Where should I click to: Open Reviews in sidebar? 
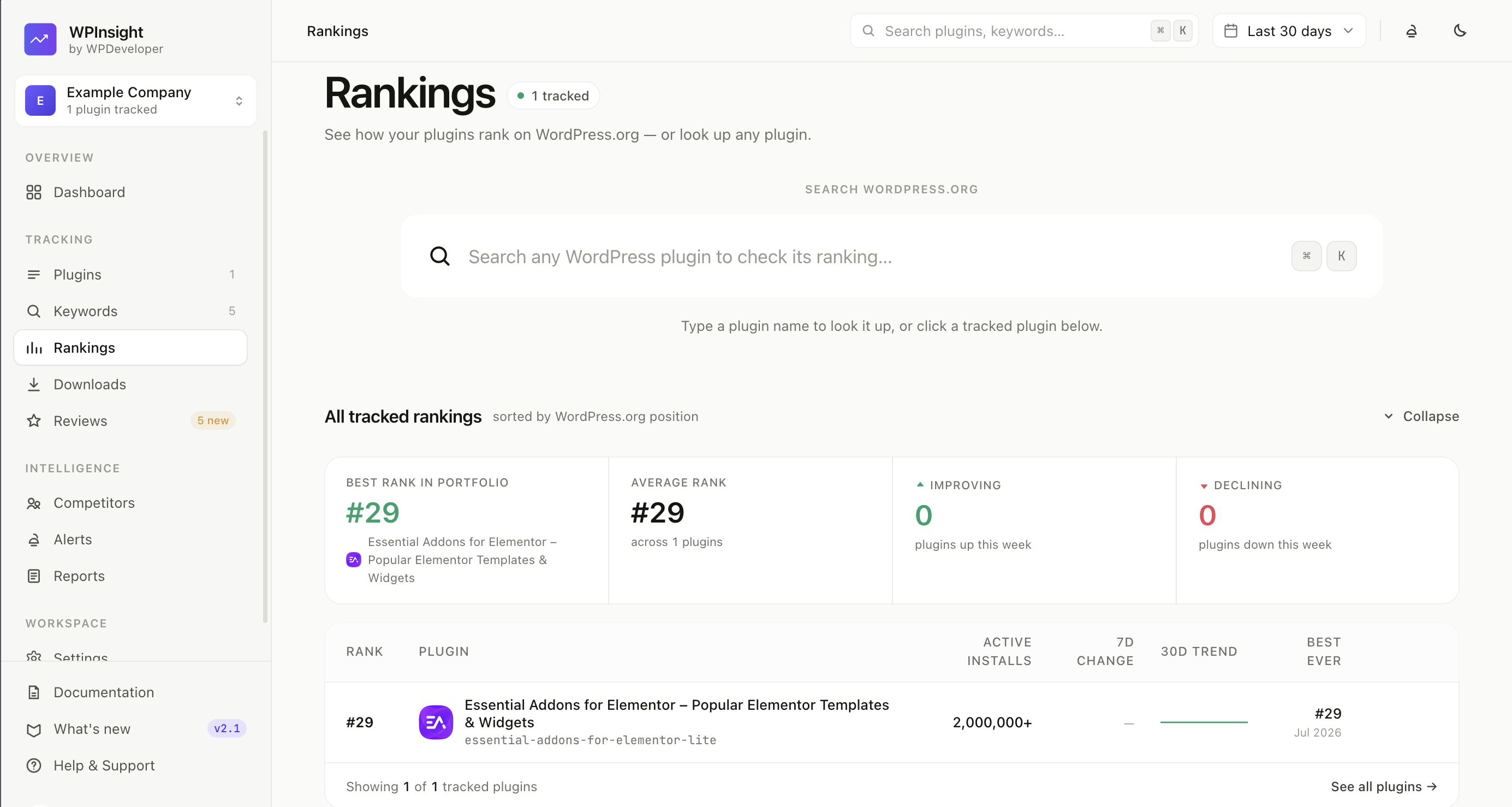130,420
